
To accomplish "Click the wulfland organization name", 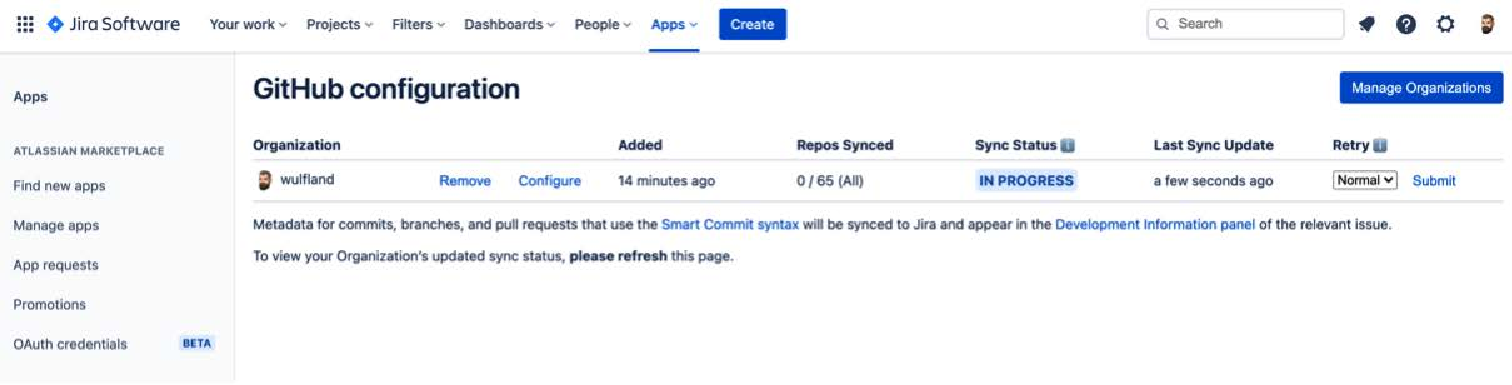I will click(x=307, y=181).
